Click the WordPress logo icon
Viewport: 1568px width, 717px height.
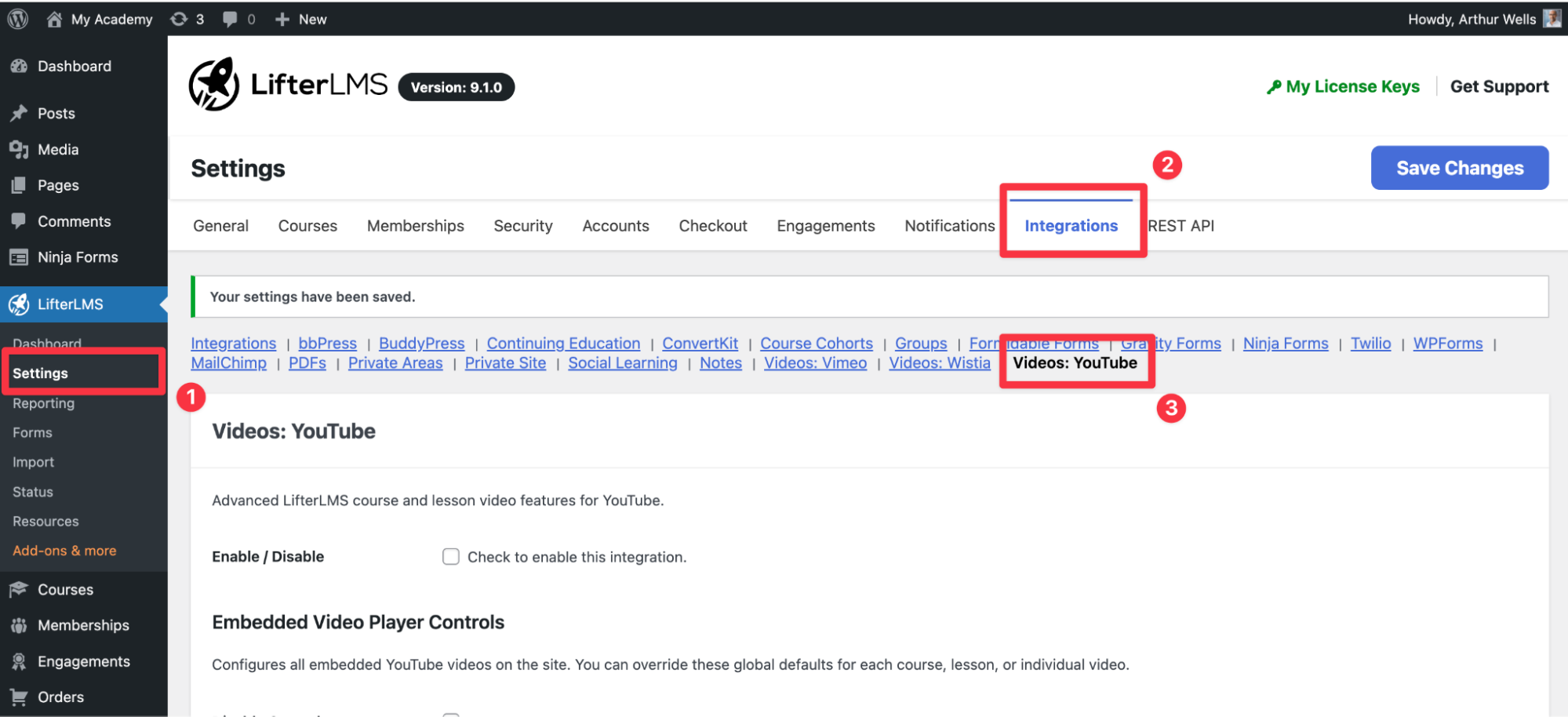click(17, 19)
